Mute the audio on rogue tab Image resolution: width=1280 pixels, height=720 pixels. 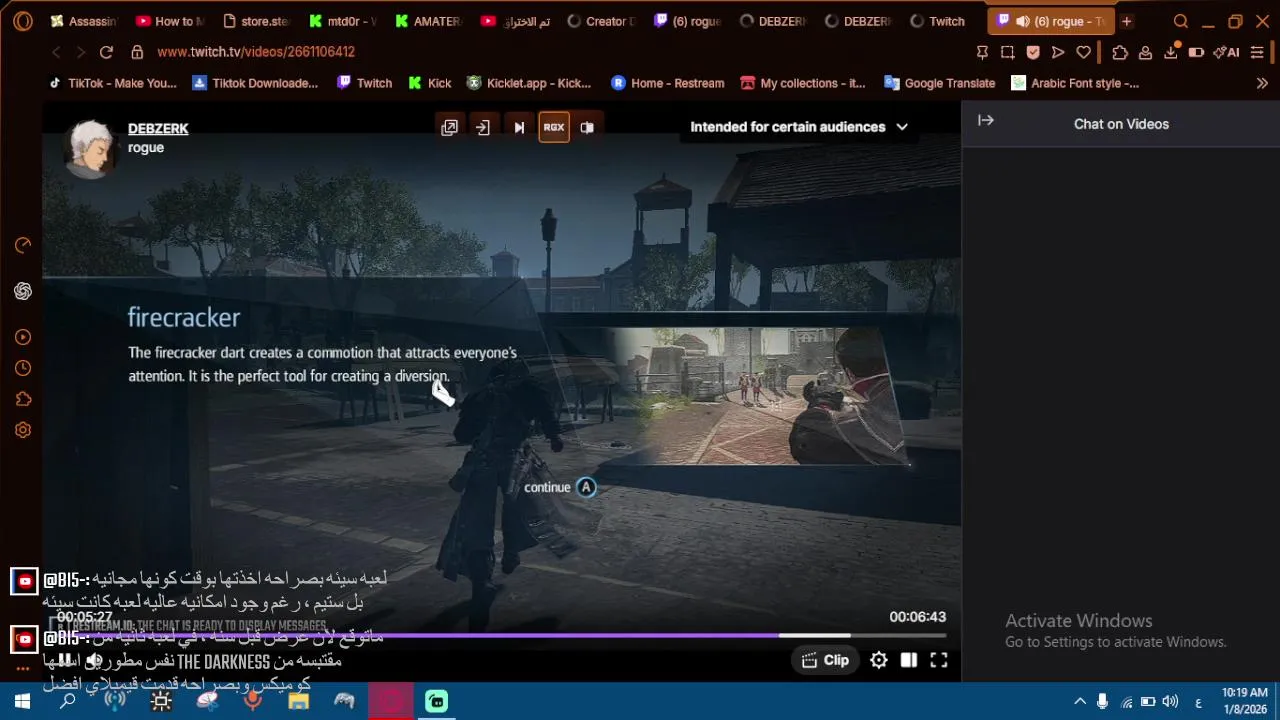1022,21
